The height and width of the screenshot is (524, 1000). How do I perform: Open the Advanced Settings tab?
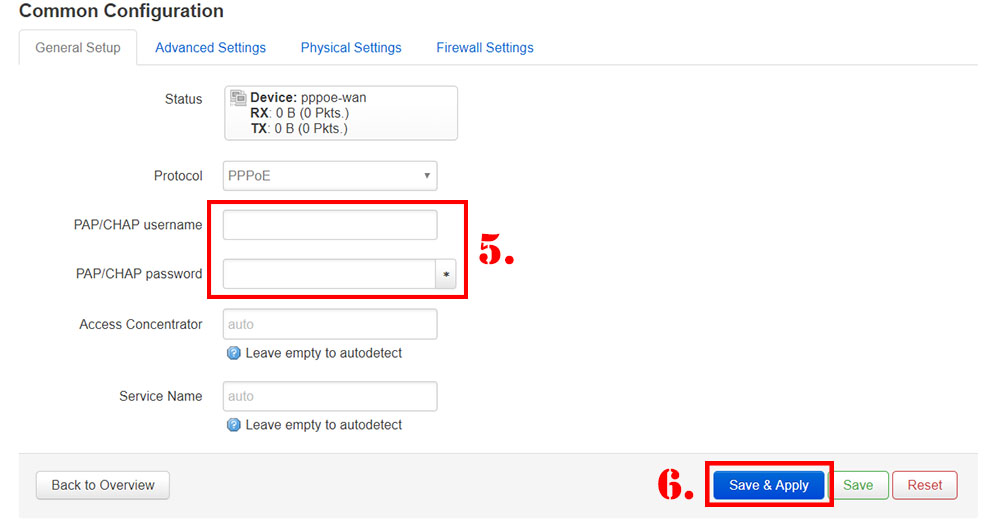pyautogui.click(x=210, y=48)
